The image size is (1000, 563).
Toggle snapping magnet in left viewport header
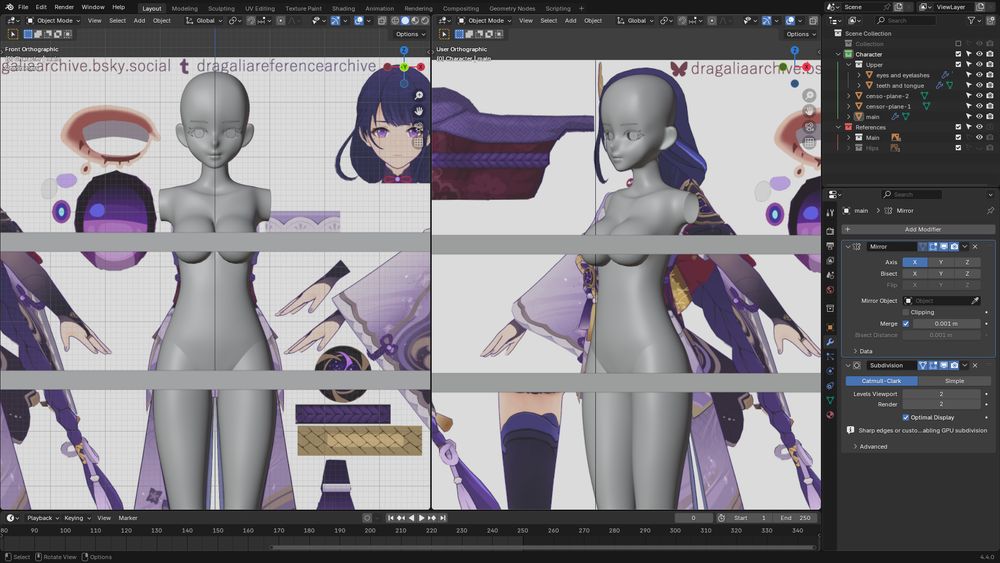pyautogui.click(x=251, y=20)
